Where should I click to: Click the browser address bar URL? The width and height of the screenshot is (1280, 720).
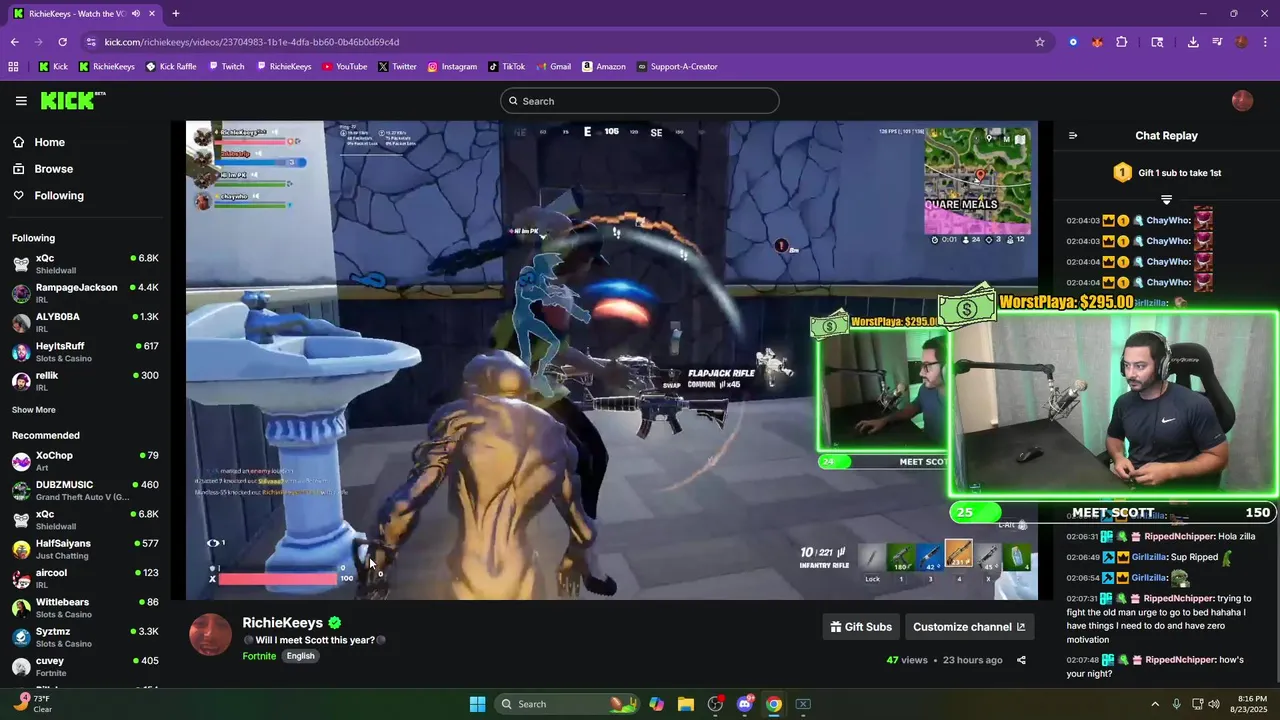[252, 42]
